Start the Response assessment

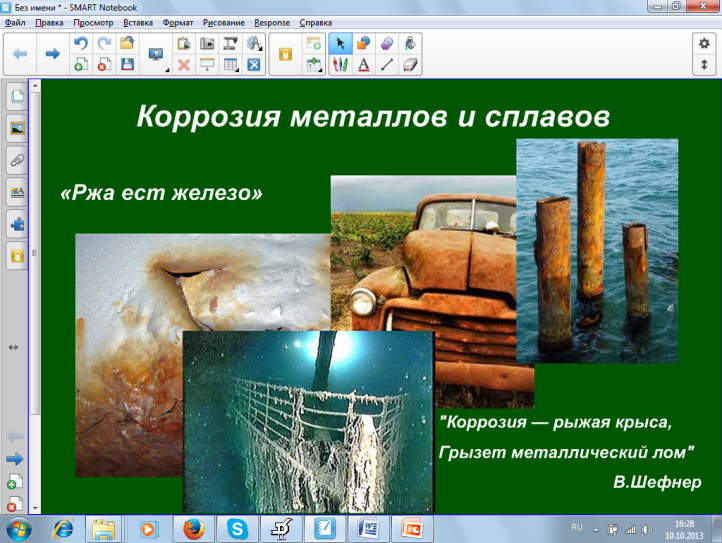[314, 43]
